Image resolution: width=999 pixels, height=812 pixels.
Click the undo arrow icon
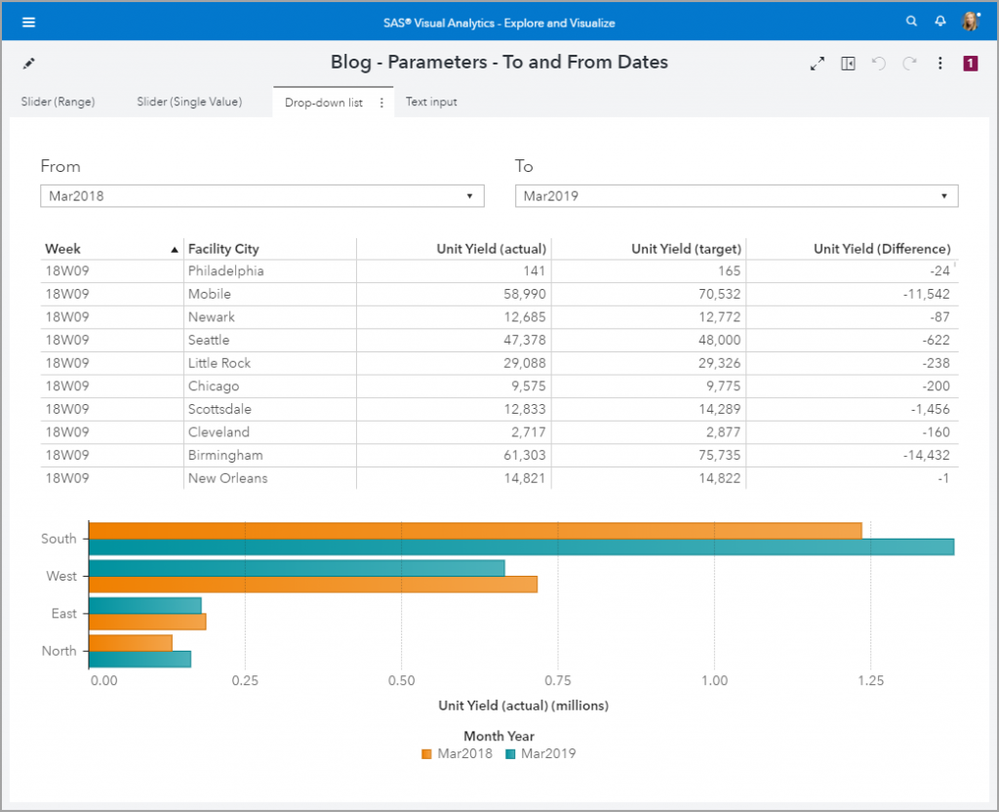(878, 63)
